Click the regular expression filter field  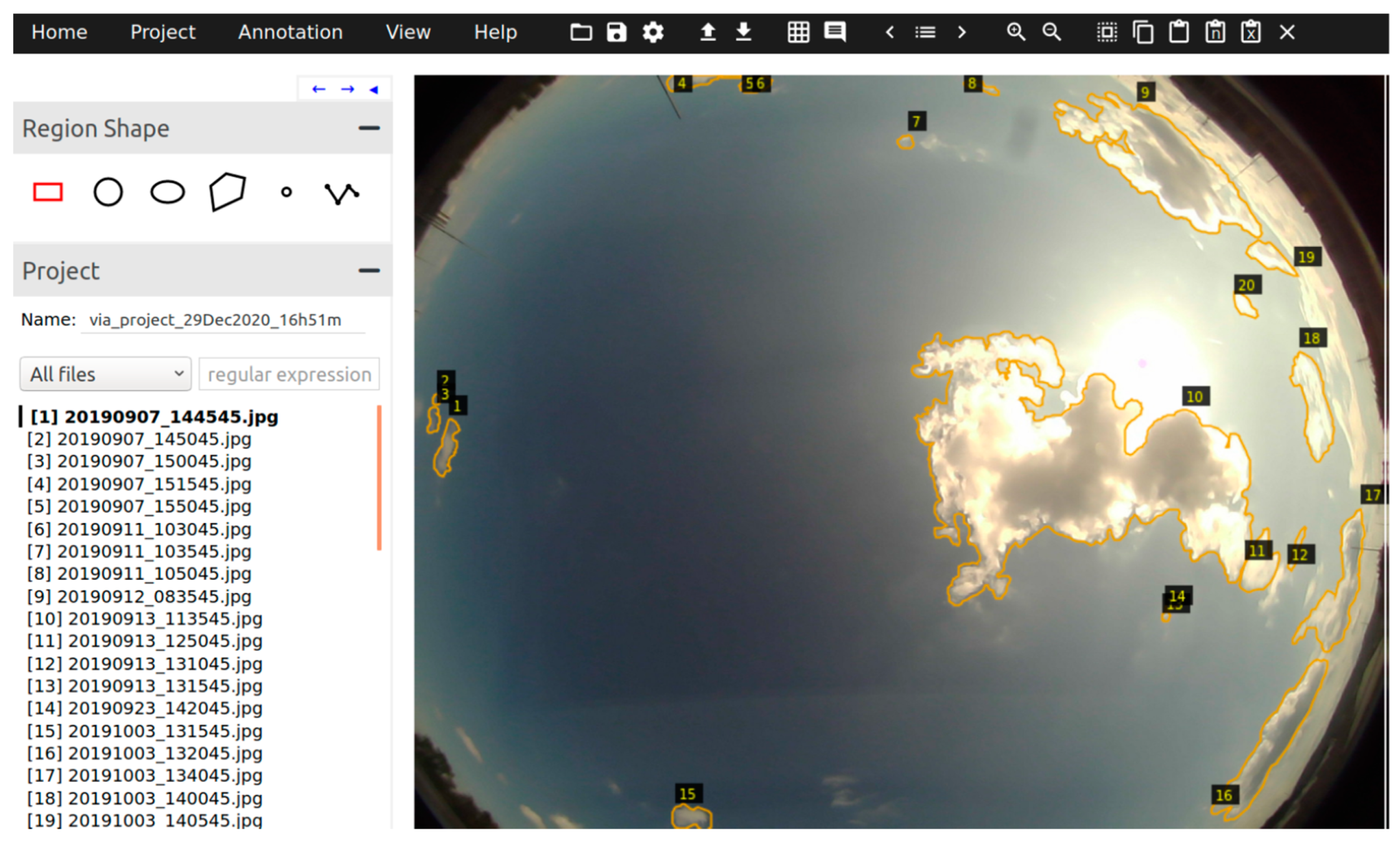click(x=289, y=374)
